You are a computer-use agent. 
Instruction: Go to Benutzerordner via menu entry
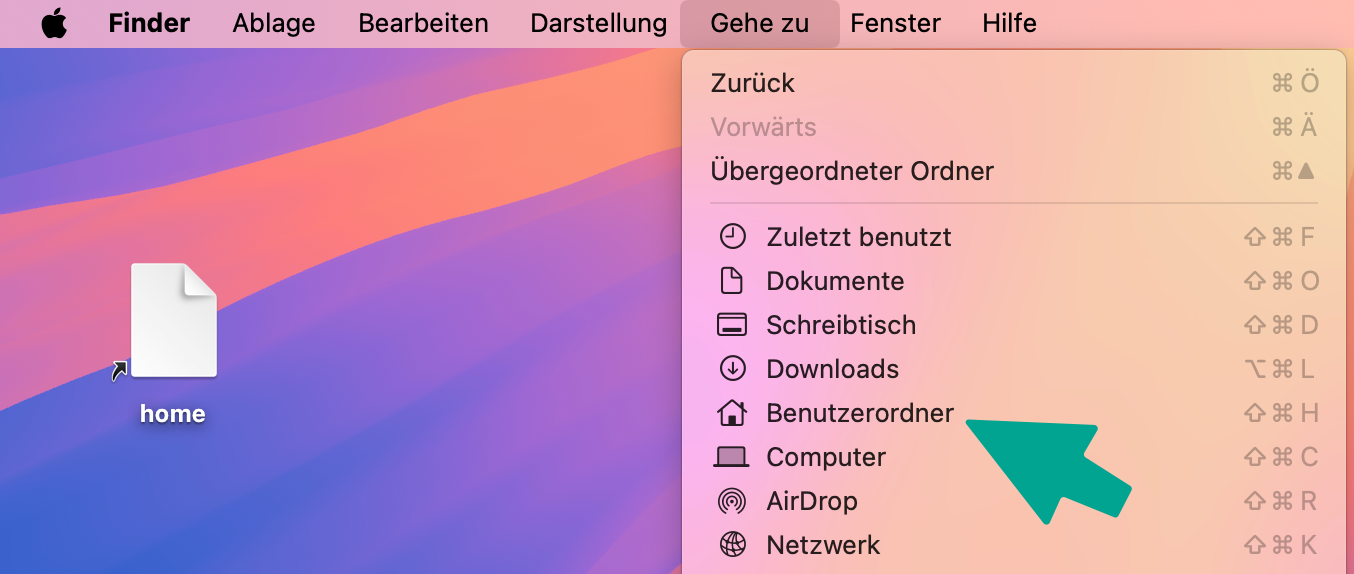(860, 413)
